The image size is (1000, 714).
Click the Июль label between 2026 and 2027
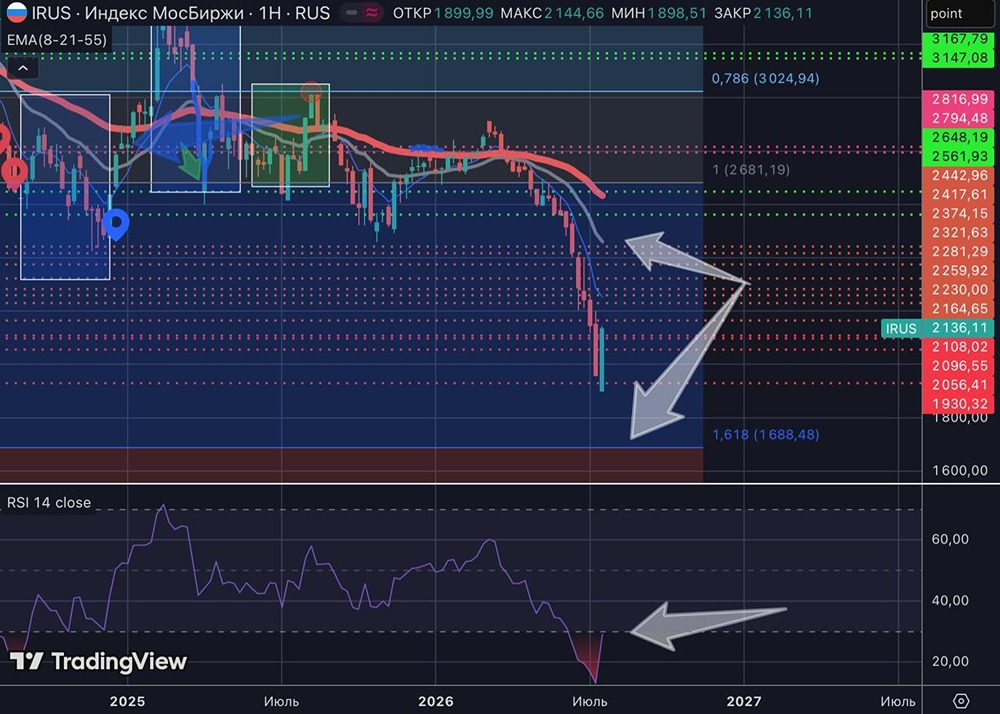pos(590,702)
